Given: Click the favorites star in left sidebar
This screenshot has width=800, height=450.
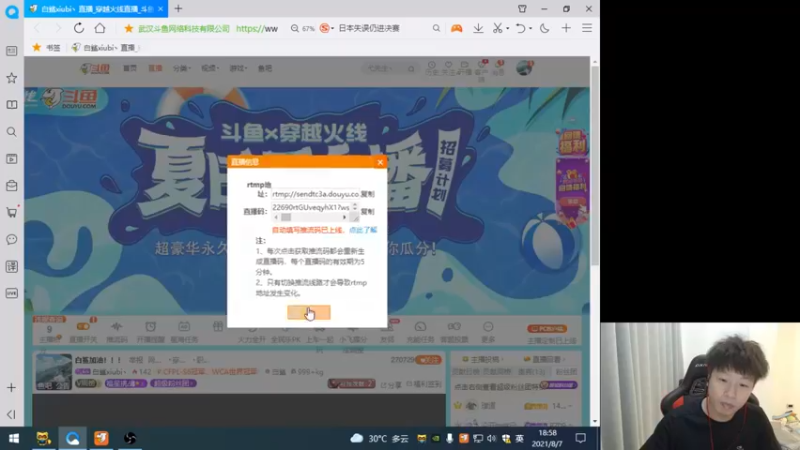Looking at the screenshot, I should (x=11, y=78).
